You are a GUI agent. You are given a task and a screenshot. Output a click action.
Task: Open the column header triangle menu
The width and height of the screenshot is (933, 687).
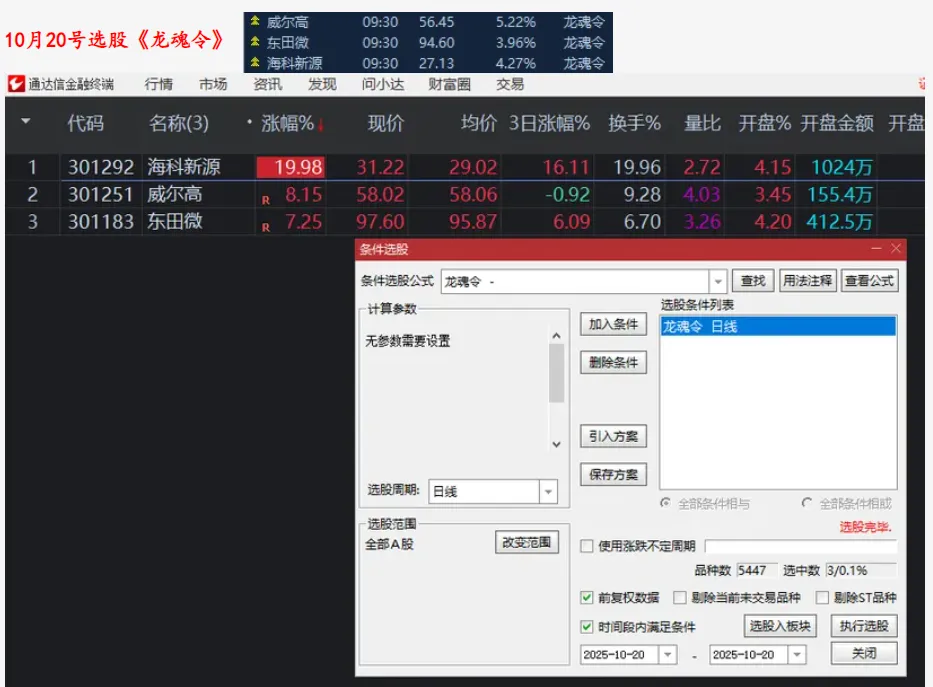26,123
